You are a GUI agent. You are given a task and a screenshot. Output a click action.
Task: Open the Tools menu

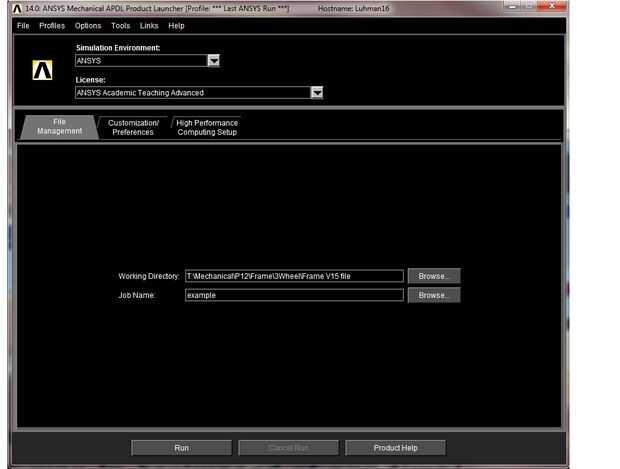click(120, 26)
